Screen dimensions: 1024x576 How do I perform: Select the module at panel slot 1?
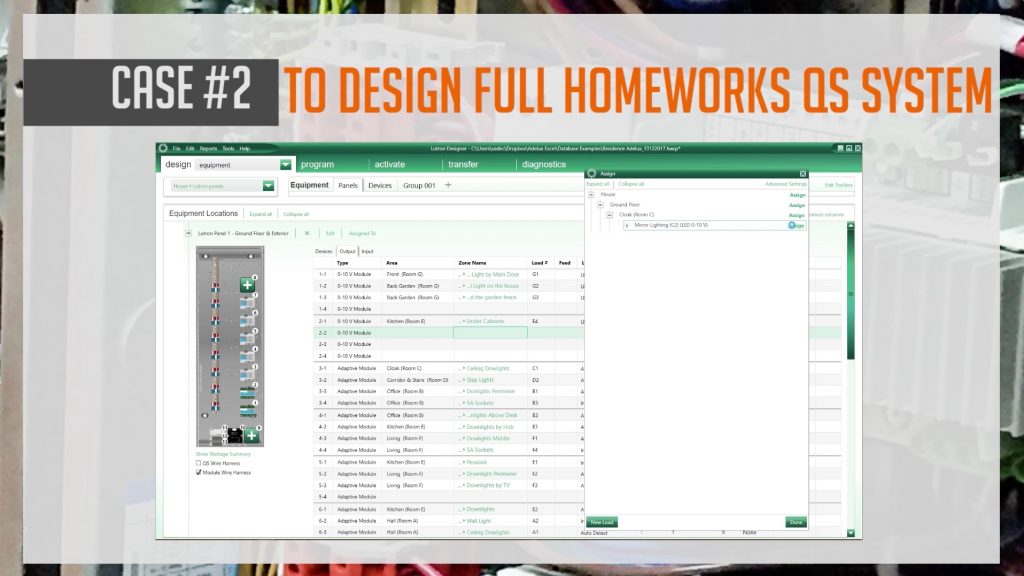click(247, 411)
